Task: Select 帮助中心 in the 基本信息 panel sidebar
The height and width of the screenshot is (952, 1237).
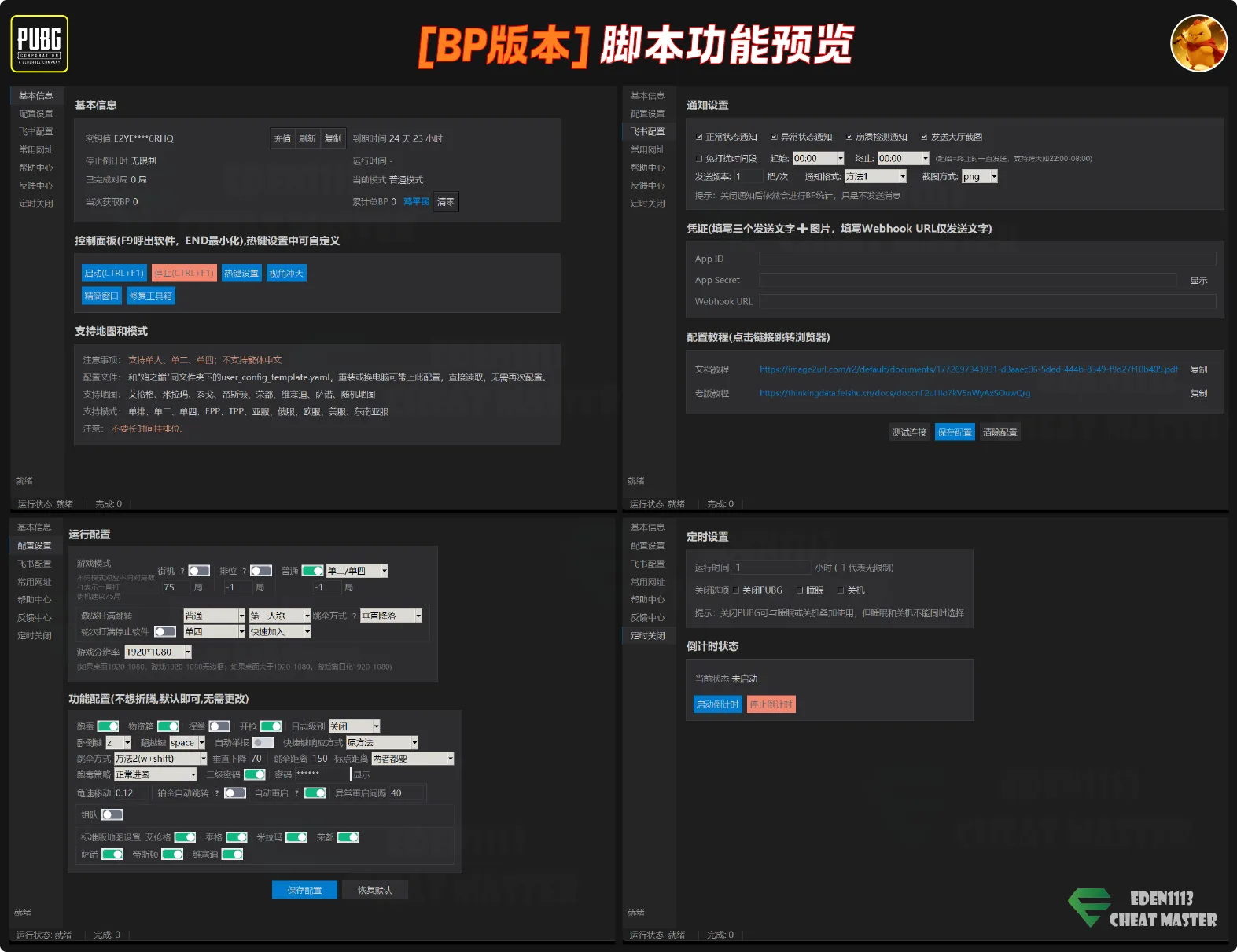Action: pos(36,167)
